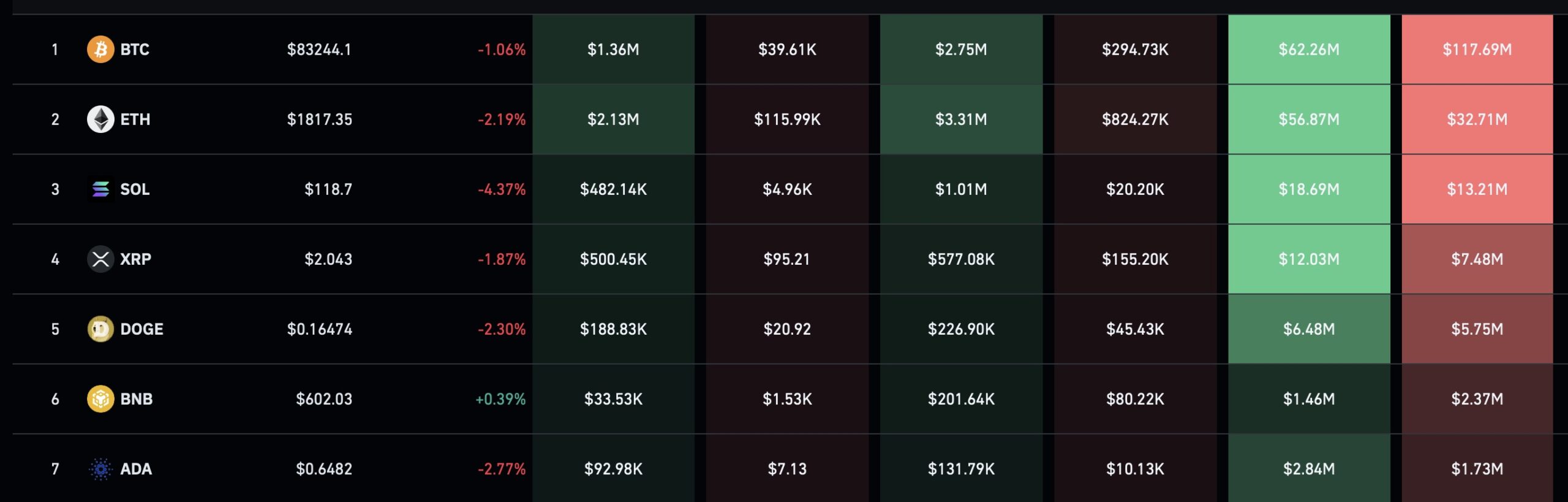
Task: Select BTC price $83244.1
Action: [319, 49]
